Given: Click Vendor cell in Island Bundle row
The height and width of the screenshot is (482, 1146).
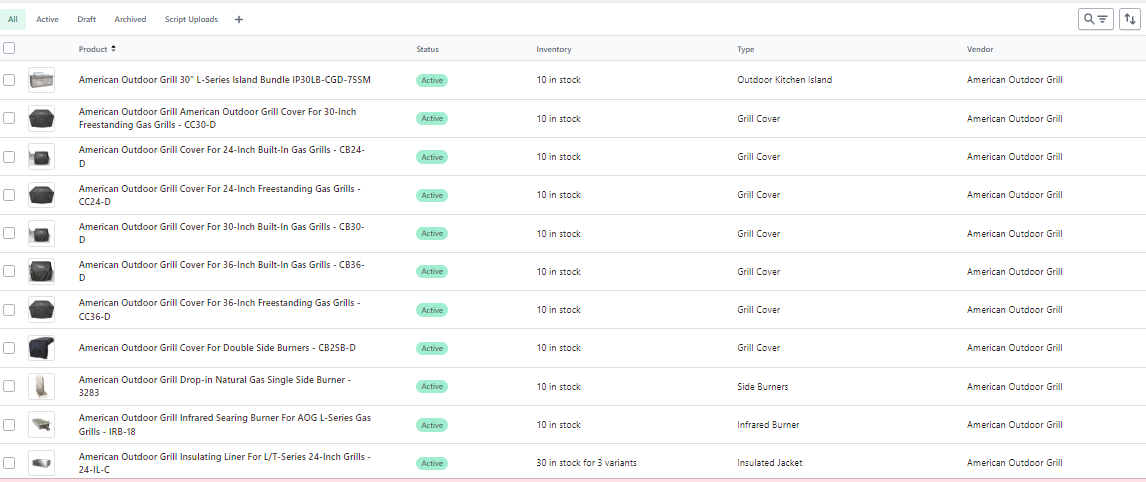Looking at the screenshot, I should pos(1014,80).
